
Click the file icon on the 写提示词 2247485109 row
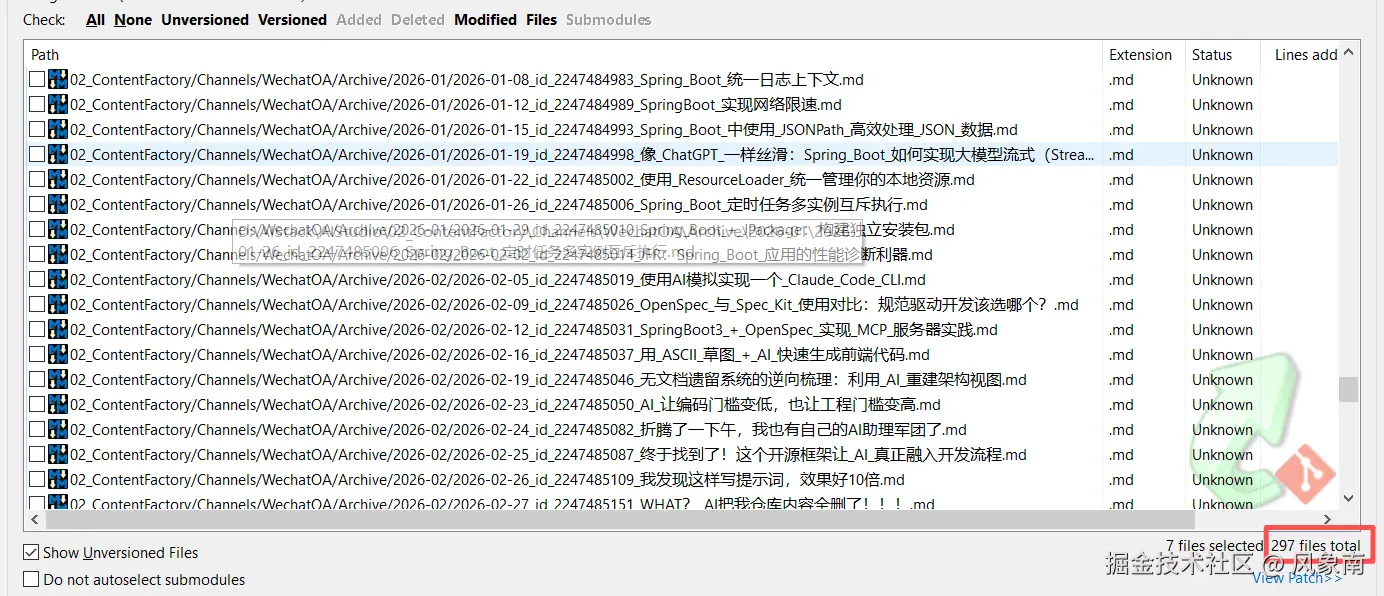coord(58,480)
